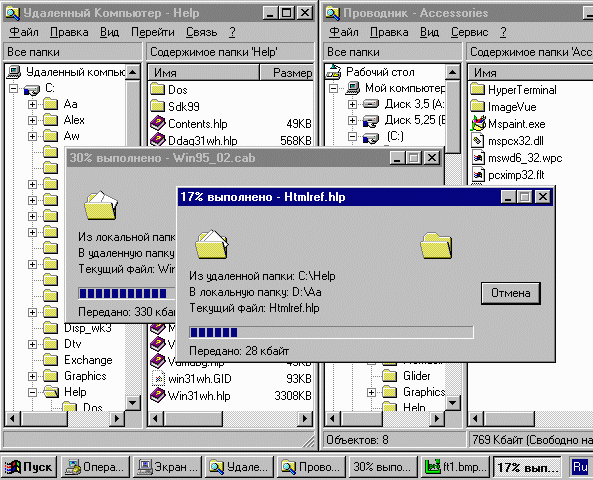Select the Диск 5,25 drive icon
This screenshot has height=480, width=593.
click(371, 121)
